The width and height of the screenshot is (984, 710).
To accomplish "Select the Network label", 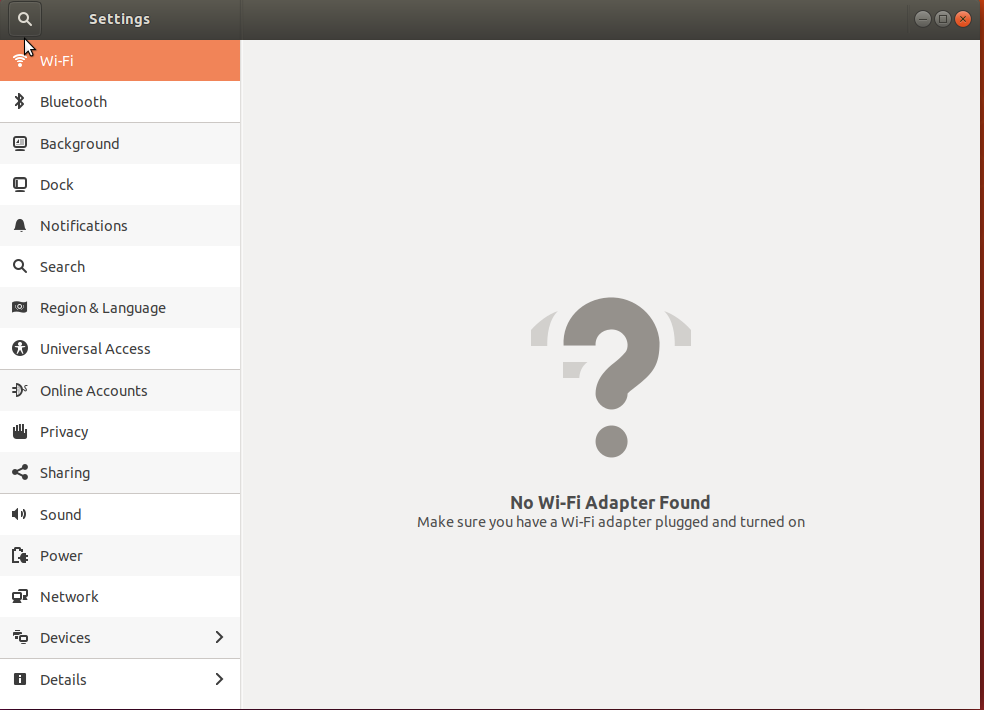I will pos(69,596).
